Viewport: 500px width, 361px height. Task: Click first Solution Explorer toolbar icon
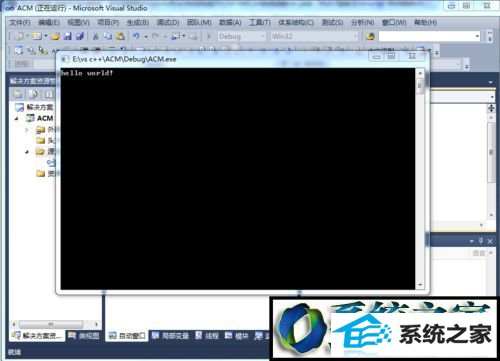(17, 94)
